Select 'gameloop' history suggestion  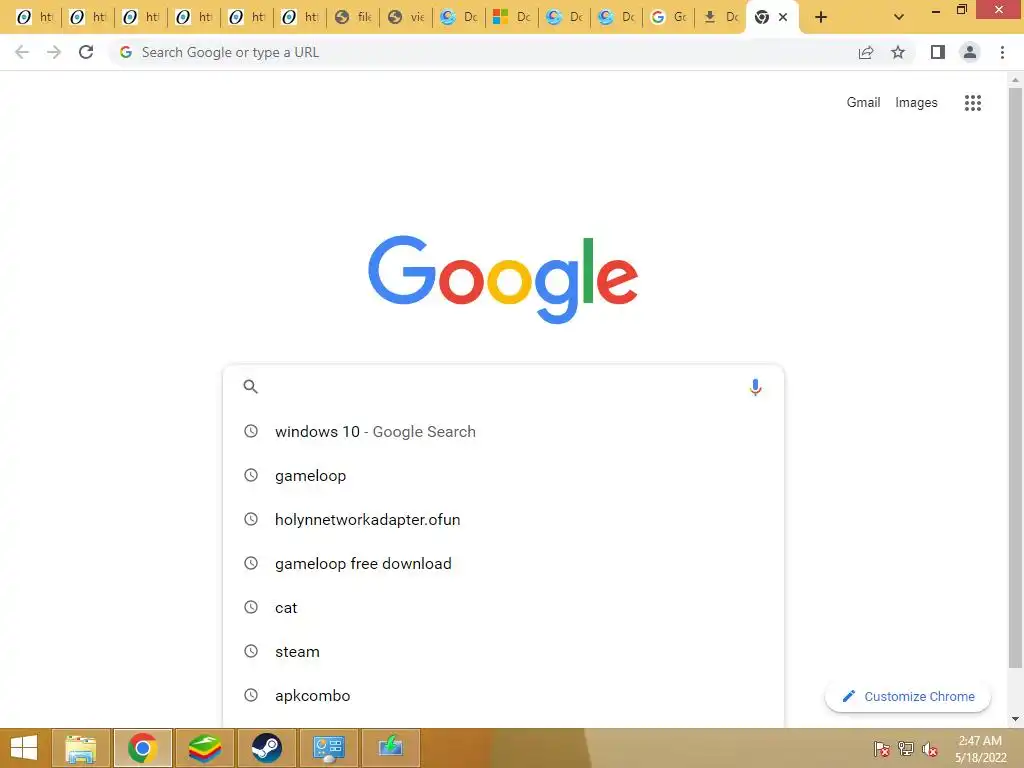(x=503, y=475)
